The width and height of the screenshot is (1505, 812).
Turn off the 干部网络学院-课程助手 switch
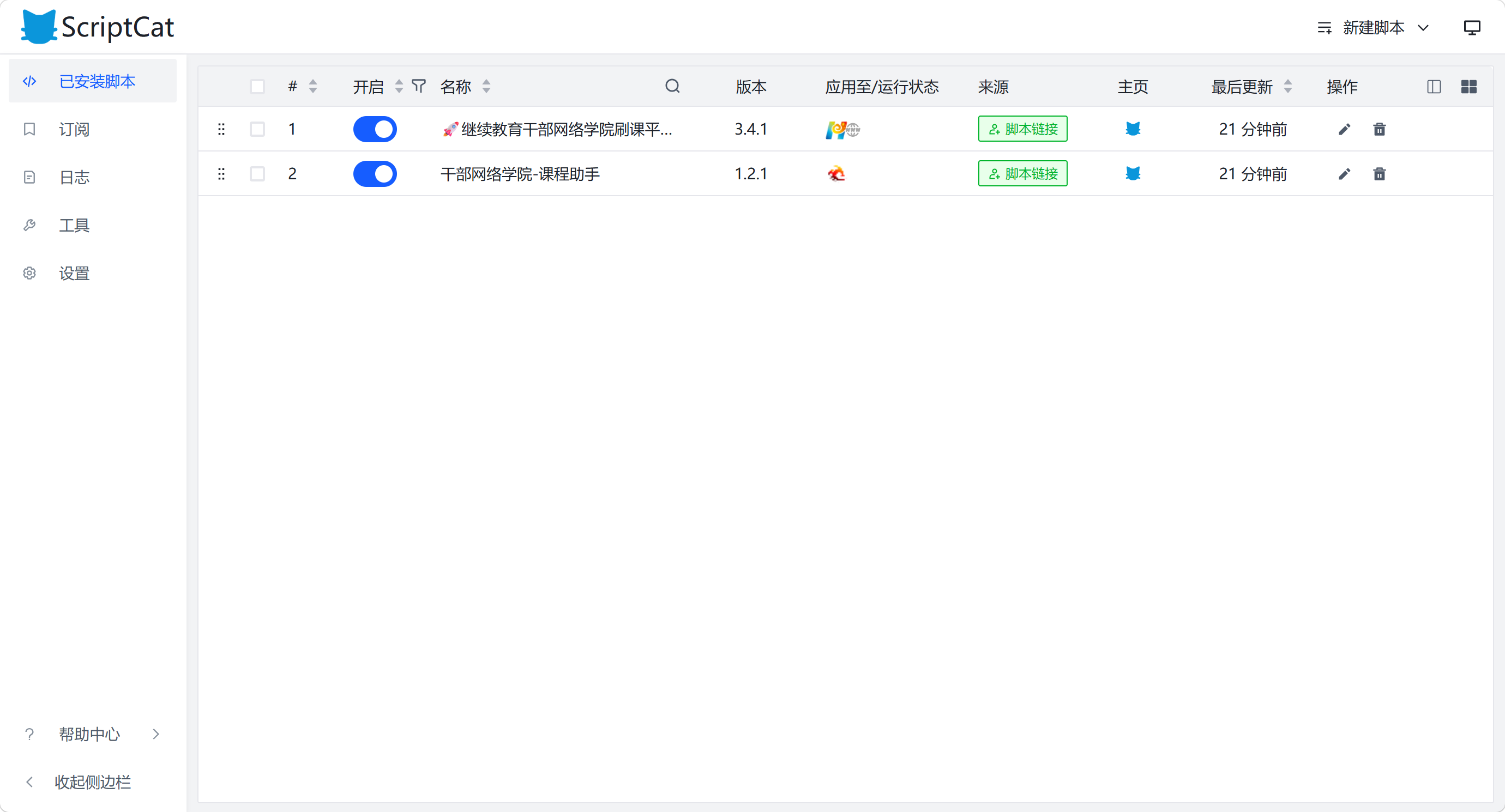click(375, 174)
